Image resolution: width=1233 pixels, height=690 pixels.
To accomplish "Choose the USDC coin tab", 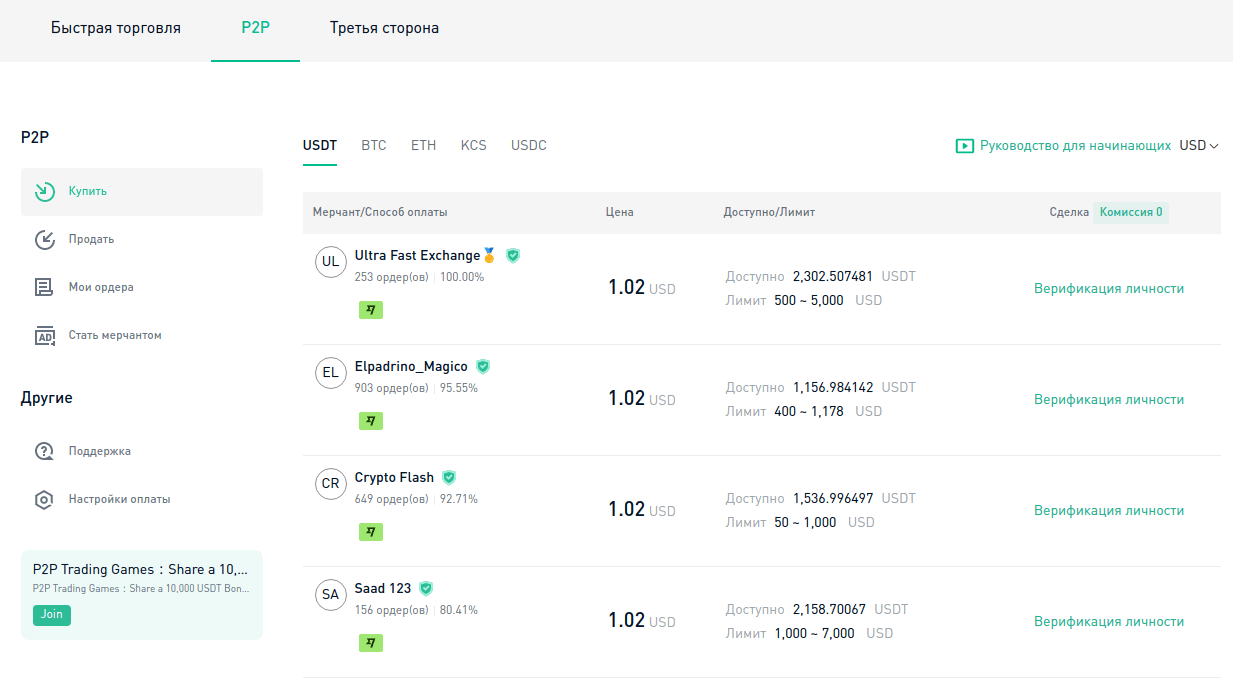I will [x=528, y=146].
